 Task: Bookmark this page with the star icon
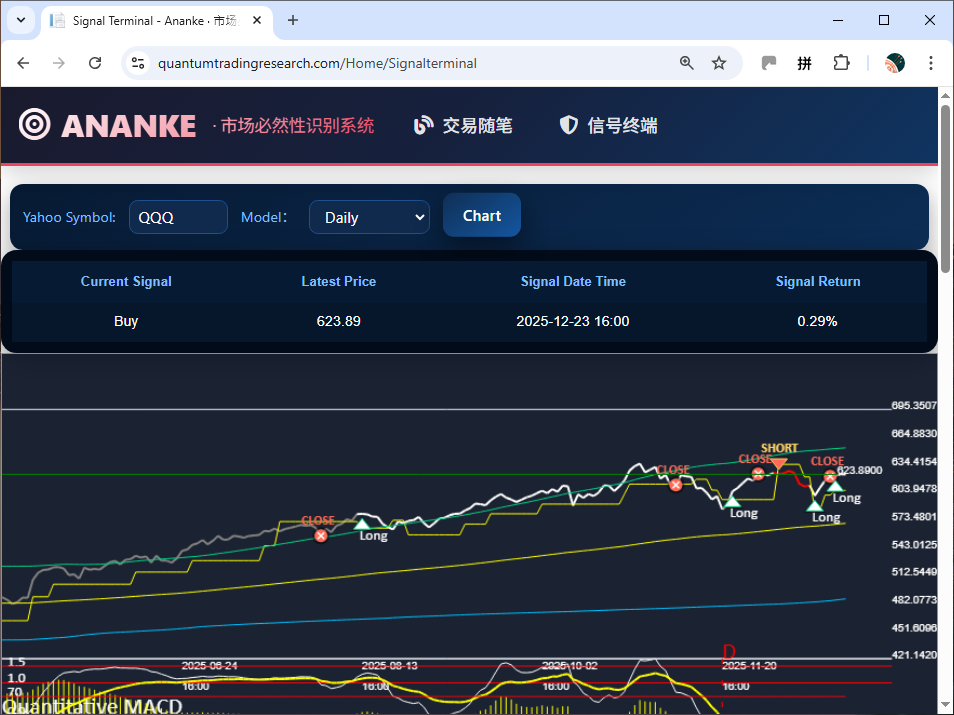click(719, 63)
